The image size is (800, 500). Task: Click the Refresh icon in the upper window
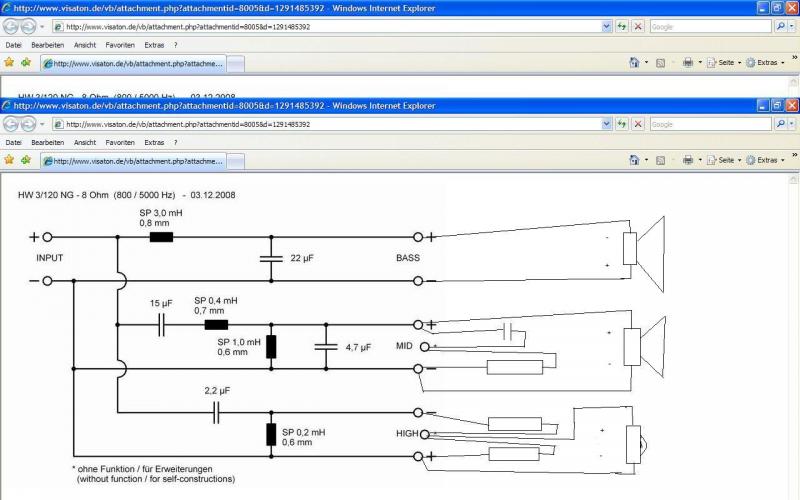pyautogui.click(x=622, y=26)
